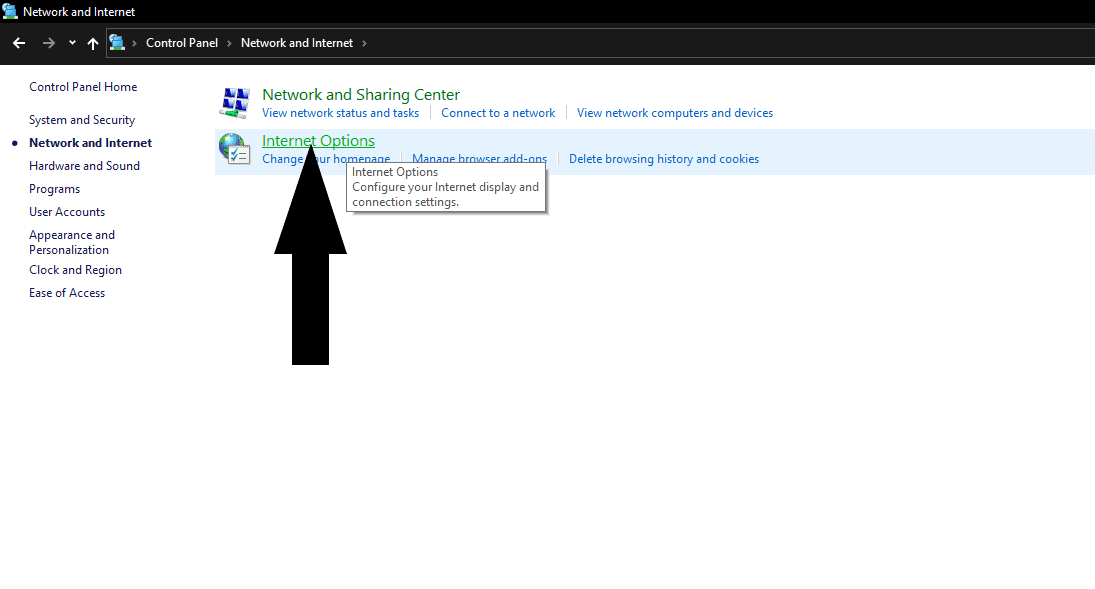
Task: Click Manage browser add-ons
Action: click(x=479, y=159)
